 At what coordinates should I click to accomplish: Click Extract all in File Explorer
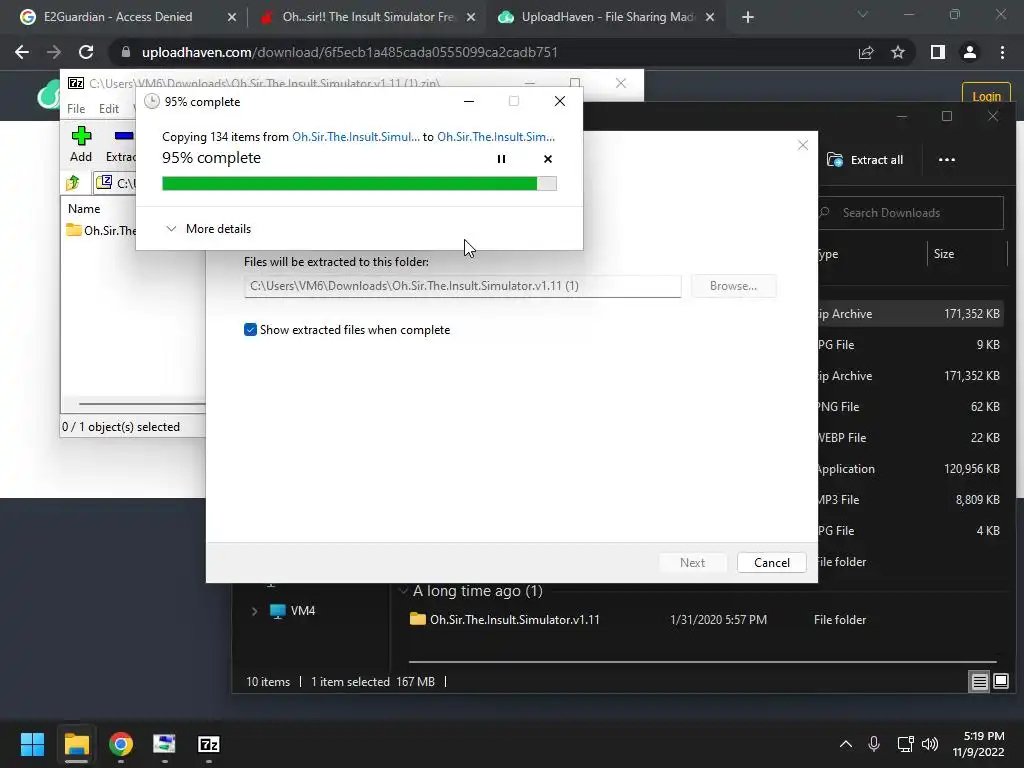click(865, 160)
